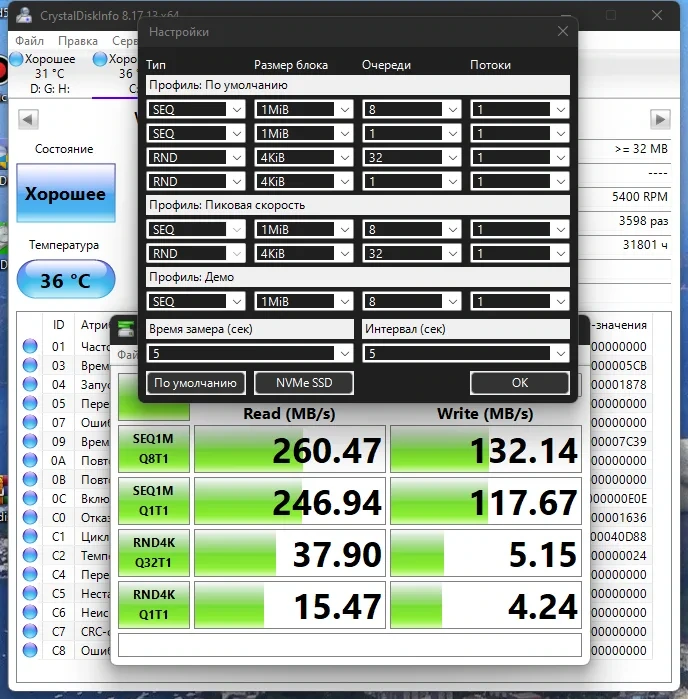Apply NVMe SSD preset button
Viewport: 688px width, 699px height.
304,383
